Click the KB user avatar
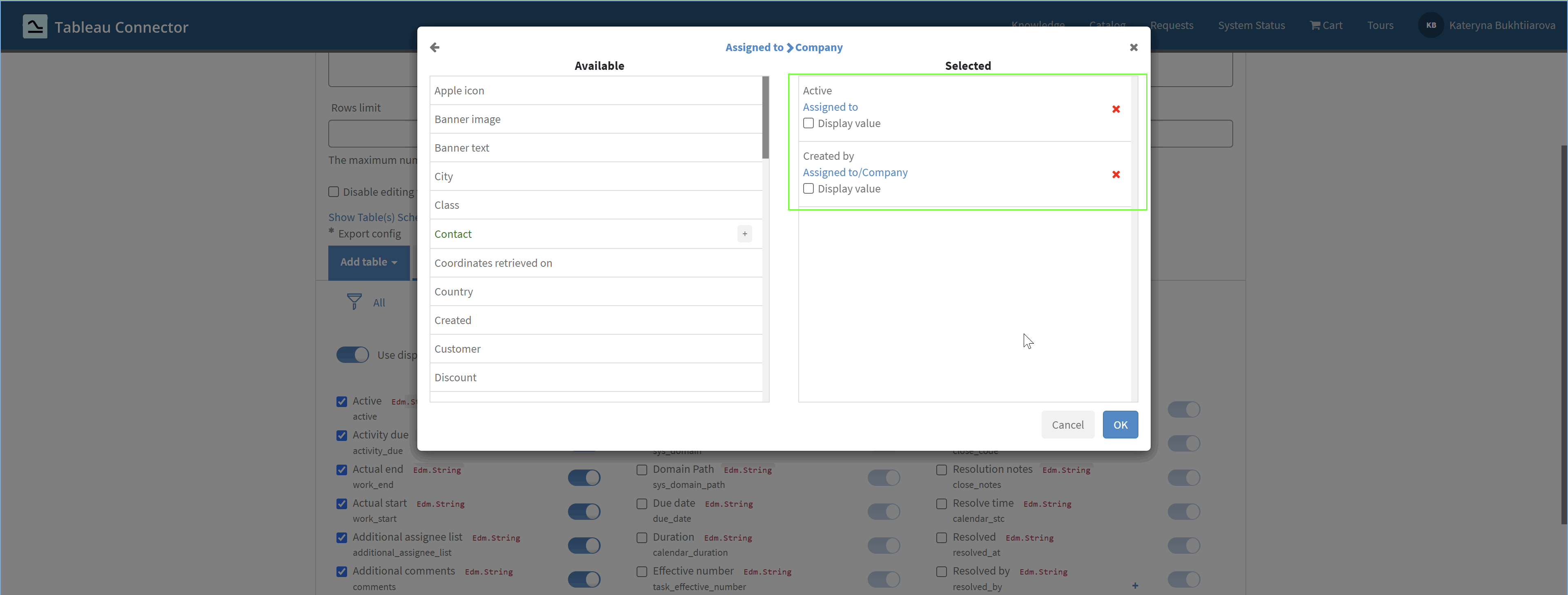Screen dimensions: 1568x595 click(1430, 25)
